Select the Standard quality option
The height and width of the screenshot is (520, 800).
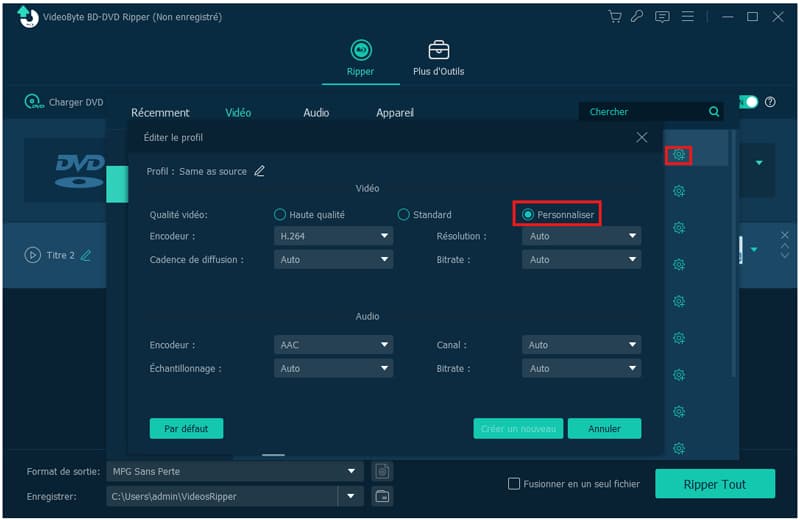pos(404,215)
